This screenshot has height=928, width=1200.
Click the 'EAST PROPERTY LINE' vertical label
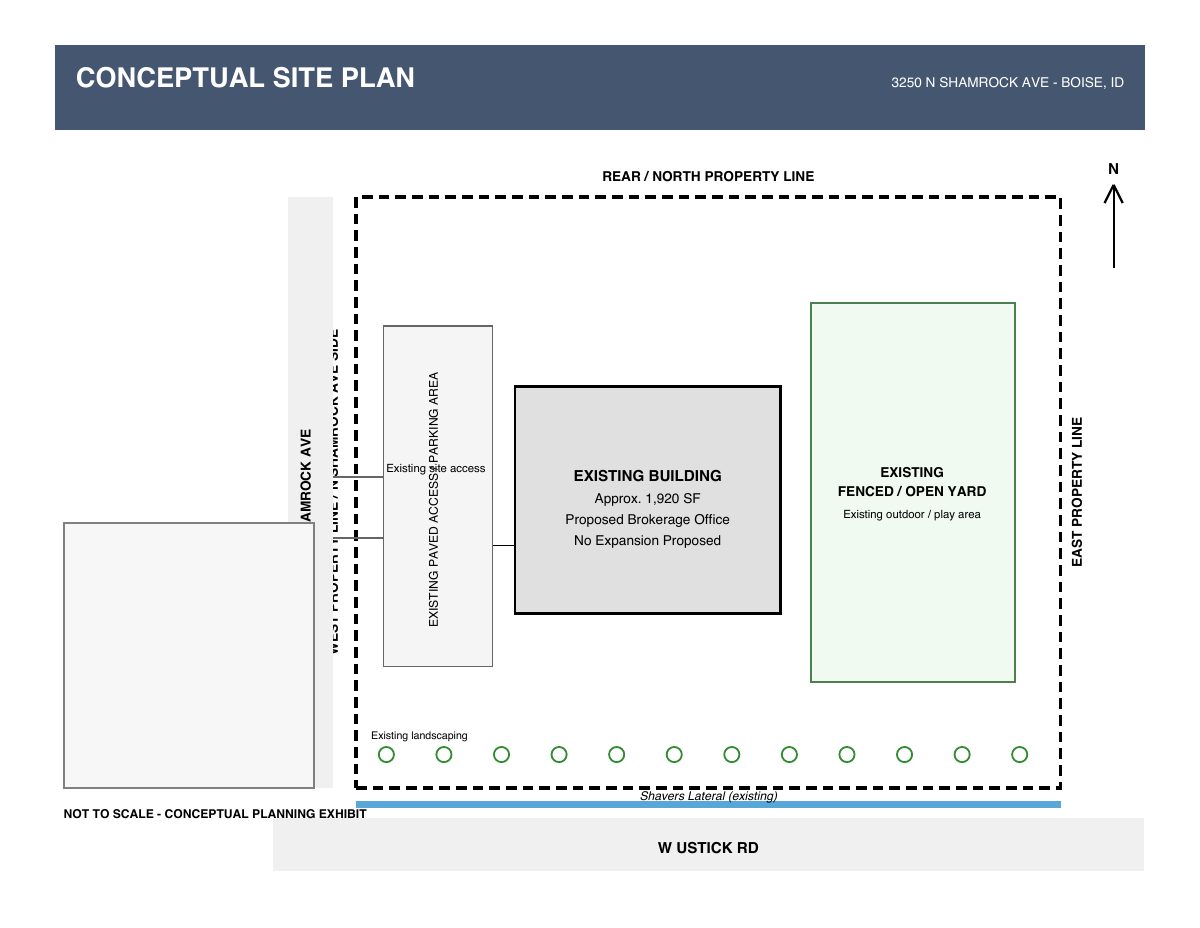pyautogui.click(x=1077, y=492)
